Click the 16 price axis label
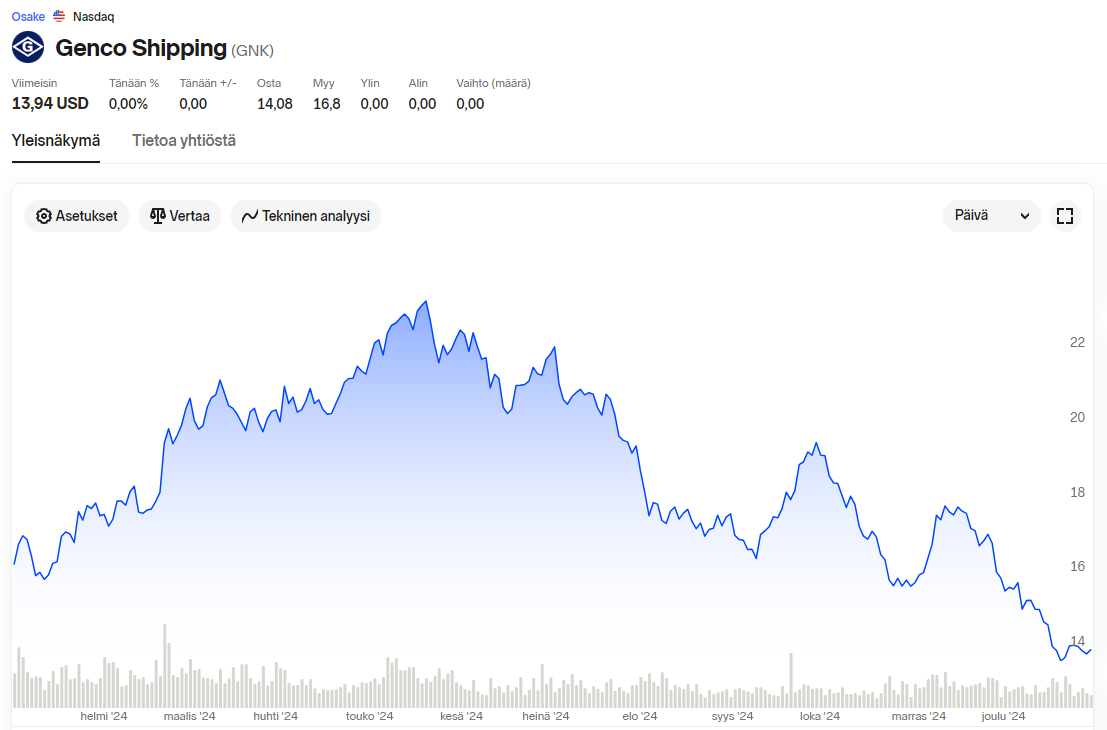 tap(1077, 566)
